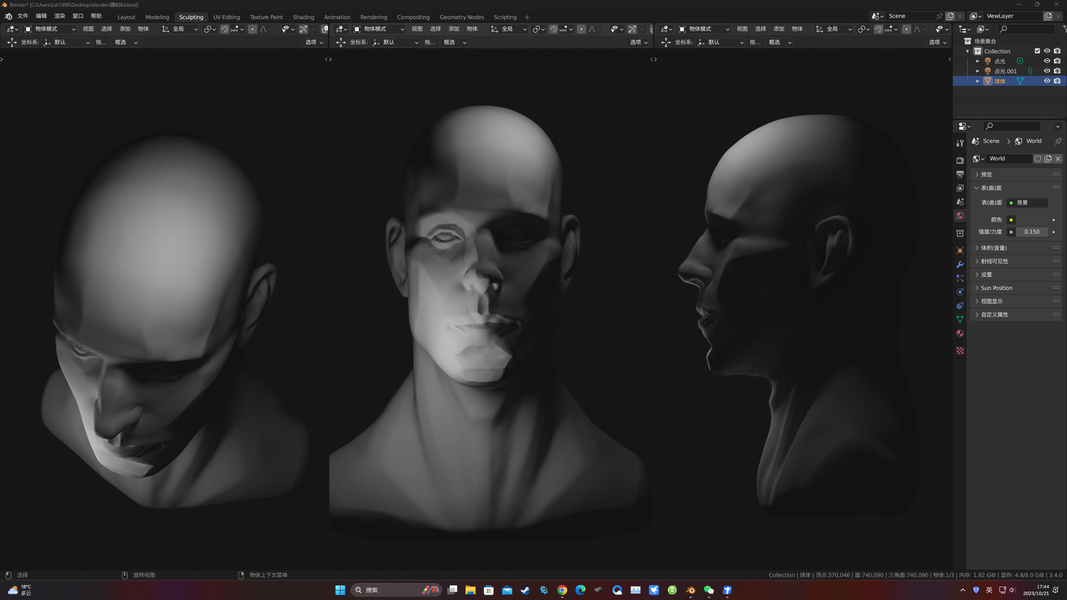Click the World name input field
This screenshot has width=1067, height=600.
[1010, 159]
